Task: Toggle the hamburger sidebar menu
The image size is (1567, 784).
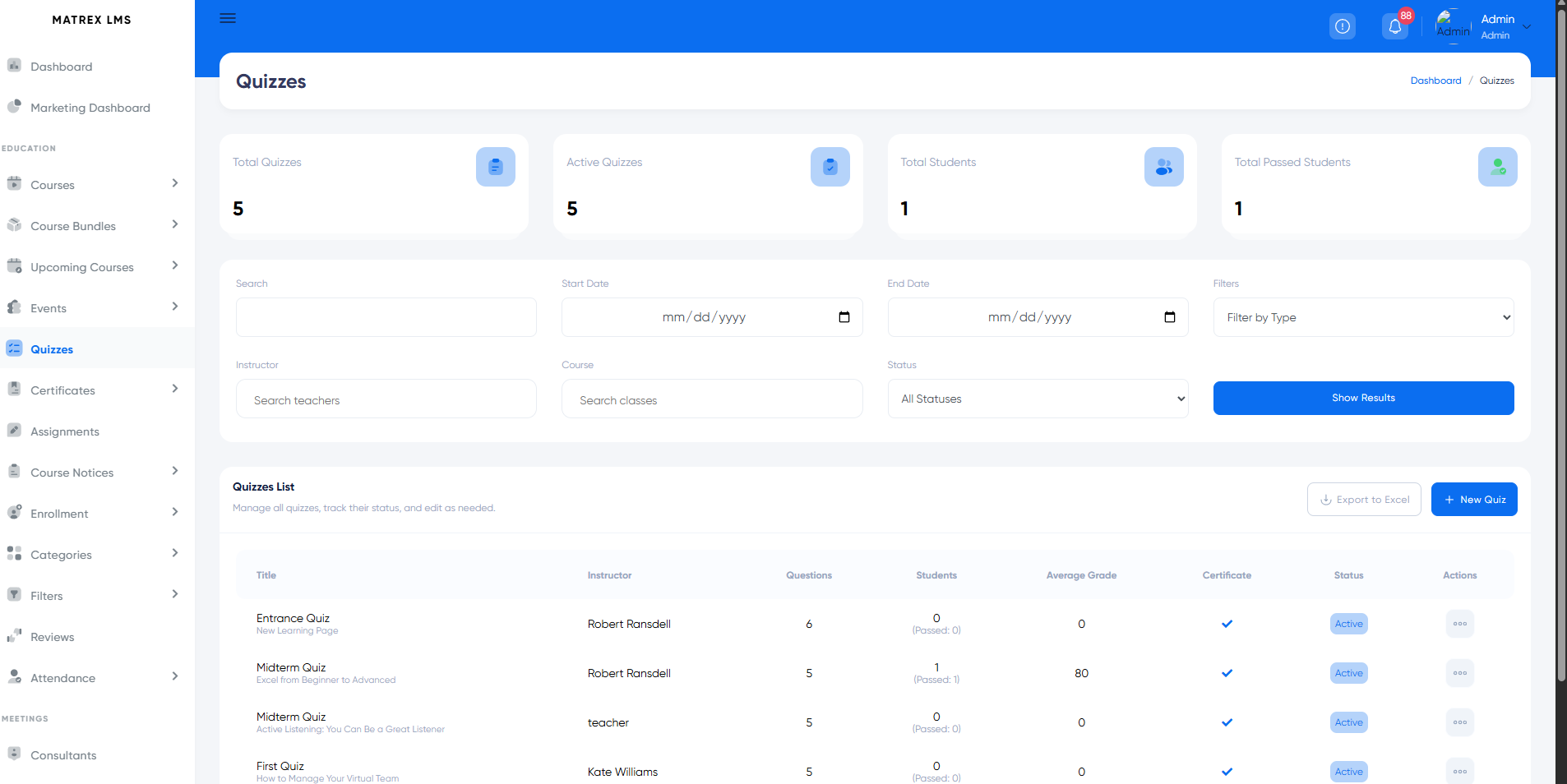Action: pyautogui.click(x=228, y=18)
